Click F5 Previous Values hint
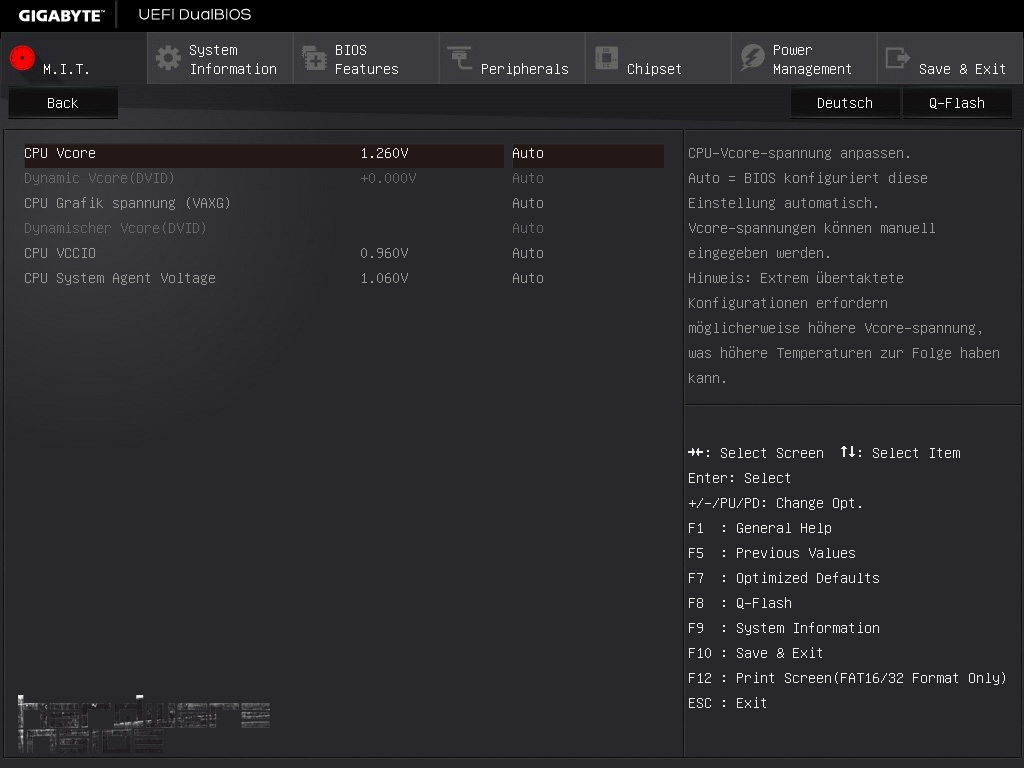 [771, 553]
